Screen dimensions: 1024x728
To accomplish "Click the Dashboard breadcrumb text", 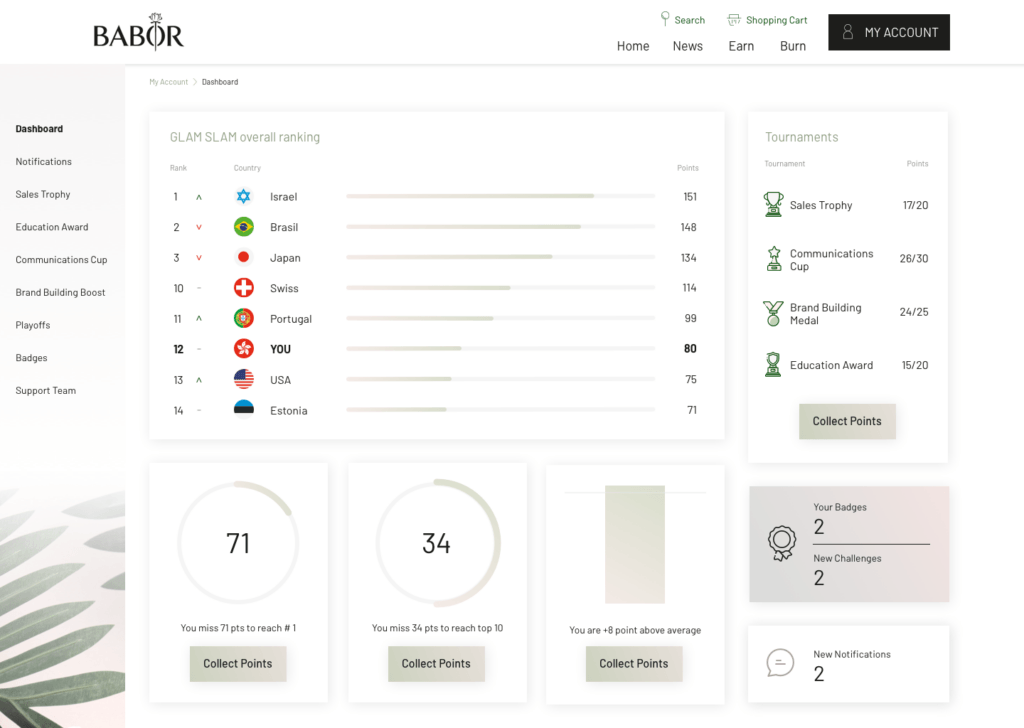I will pos(220,82).
